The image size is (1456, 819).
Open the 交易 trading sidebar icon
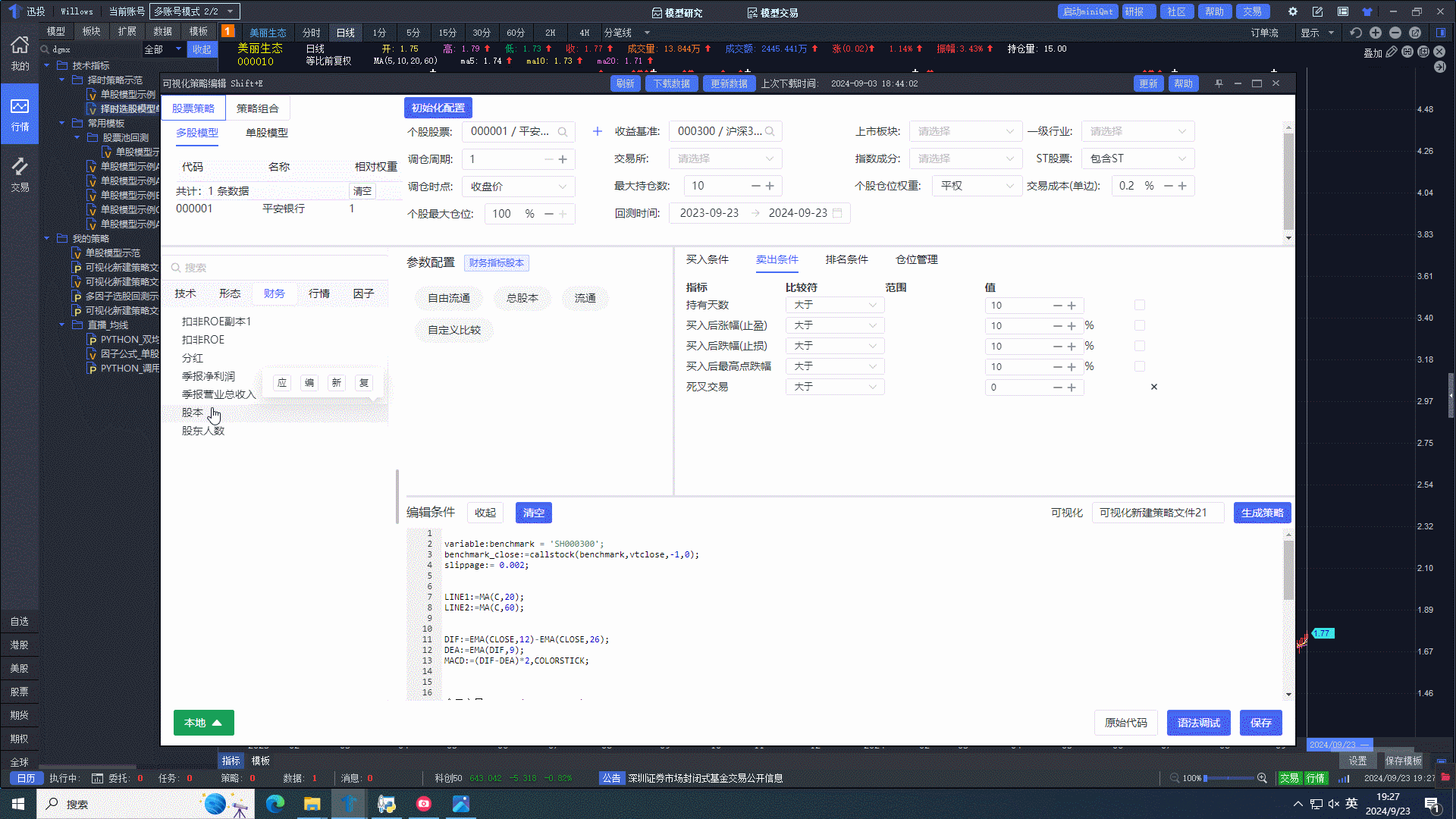coord(20,174)
